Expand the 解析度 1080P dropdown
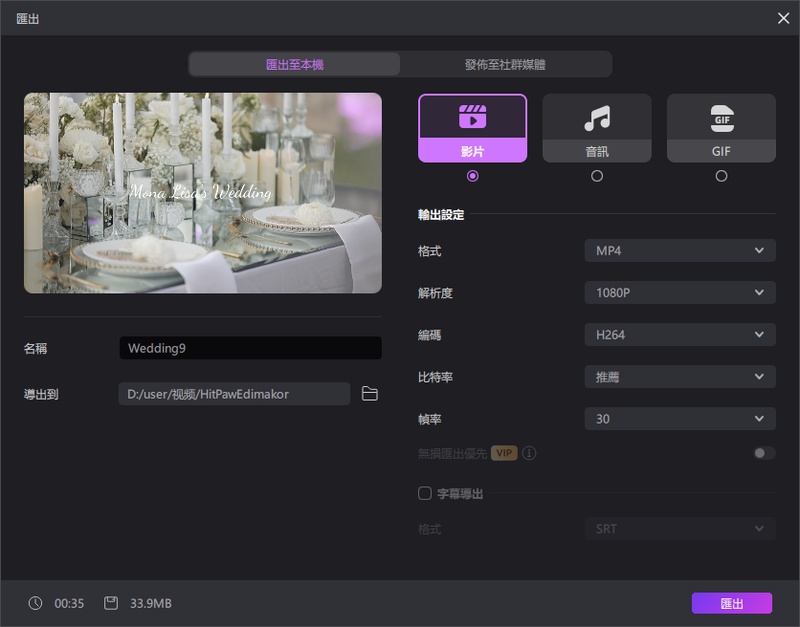Image resolution: width=800 pixels, height=627 pixels. (x=680, y=292)
